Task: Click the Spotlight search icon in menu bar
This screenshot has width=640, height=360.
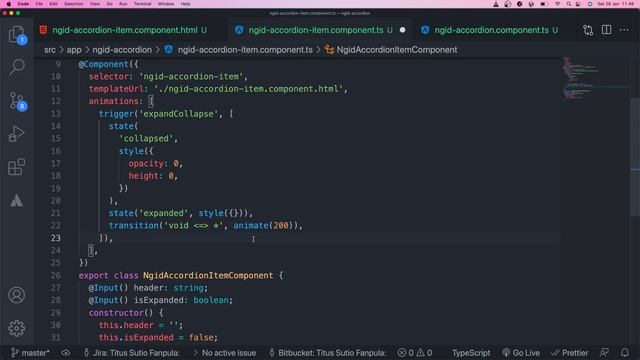Action: pyautogui.click(x=569, y=4)
